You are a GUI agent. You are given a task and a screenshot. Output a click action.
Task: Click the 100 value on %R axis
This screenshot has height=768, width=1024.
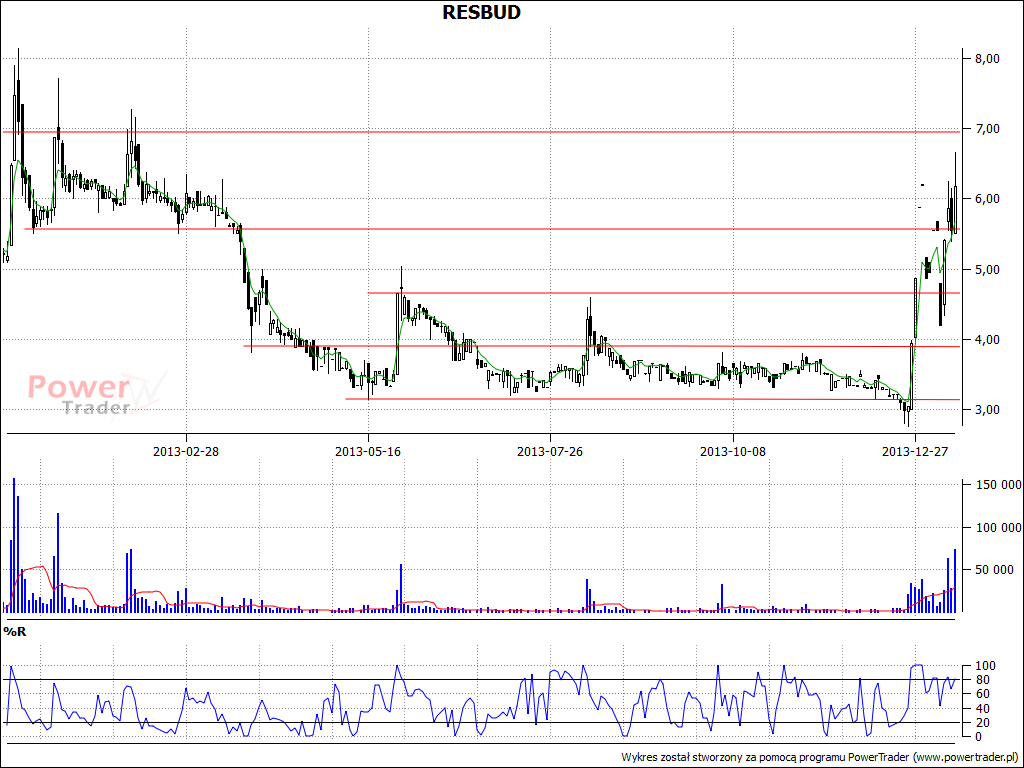point(984,666)
